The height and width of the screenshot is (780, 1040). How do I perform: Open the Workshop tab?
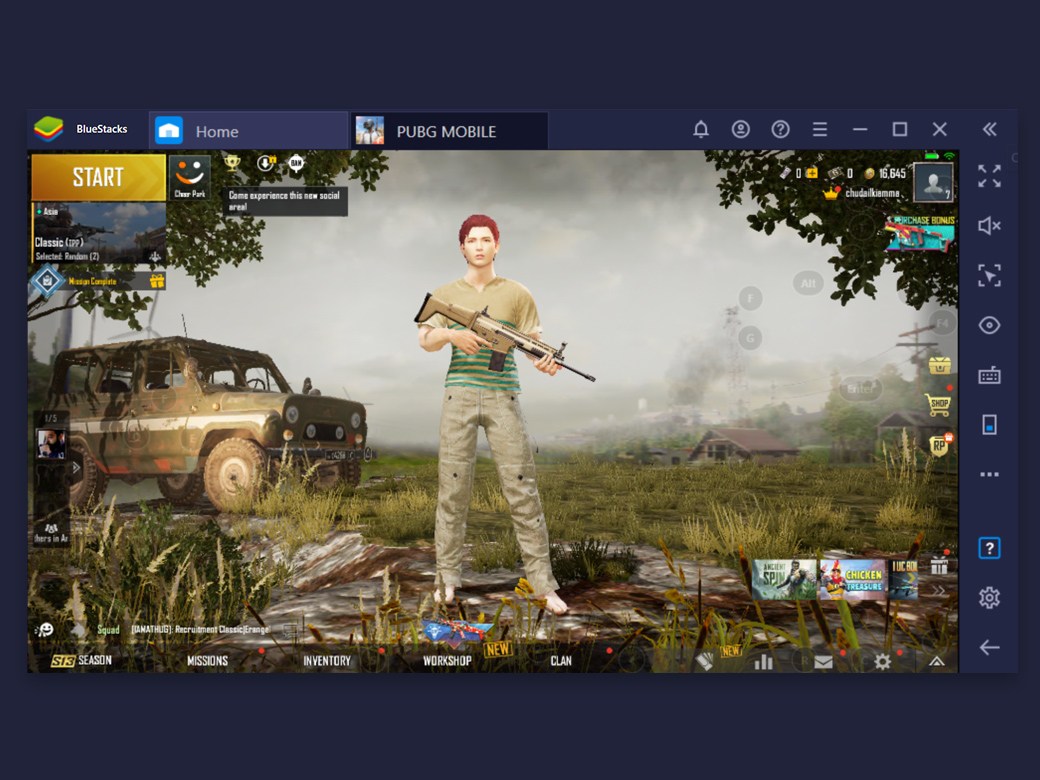(x=447, y=661)
